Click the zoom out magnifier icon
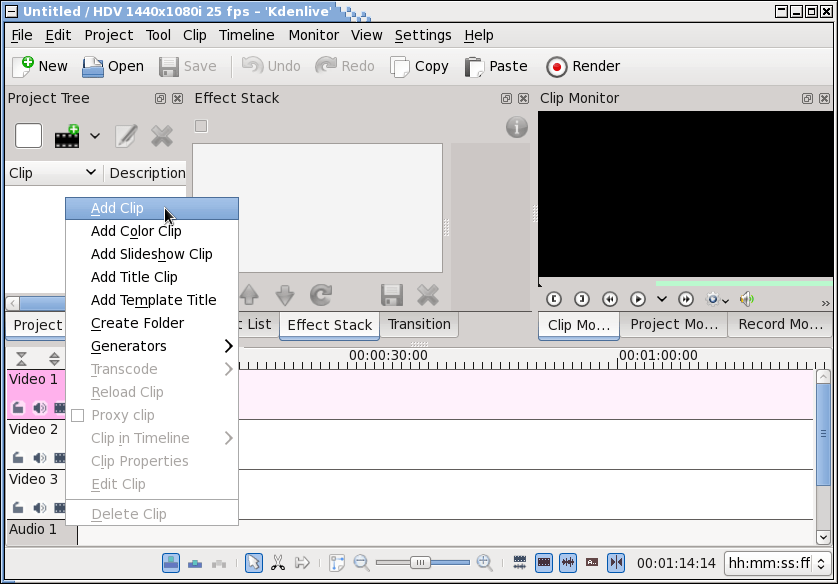This screenshot has height=584, width=838. (362, 563)
